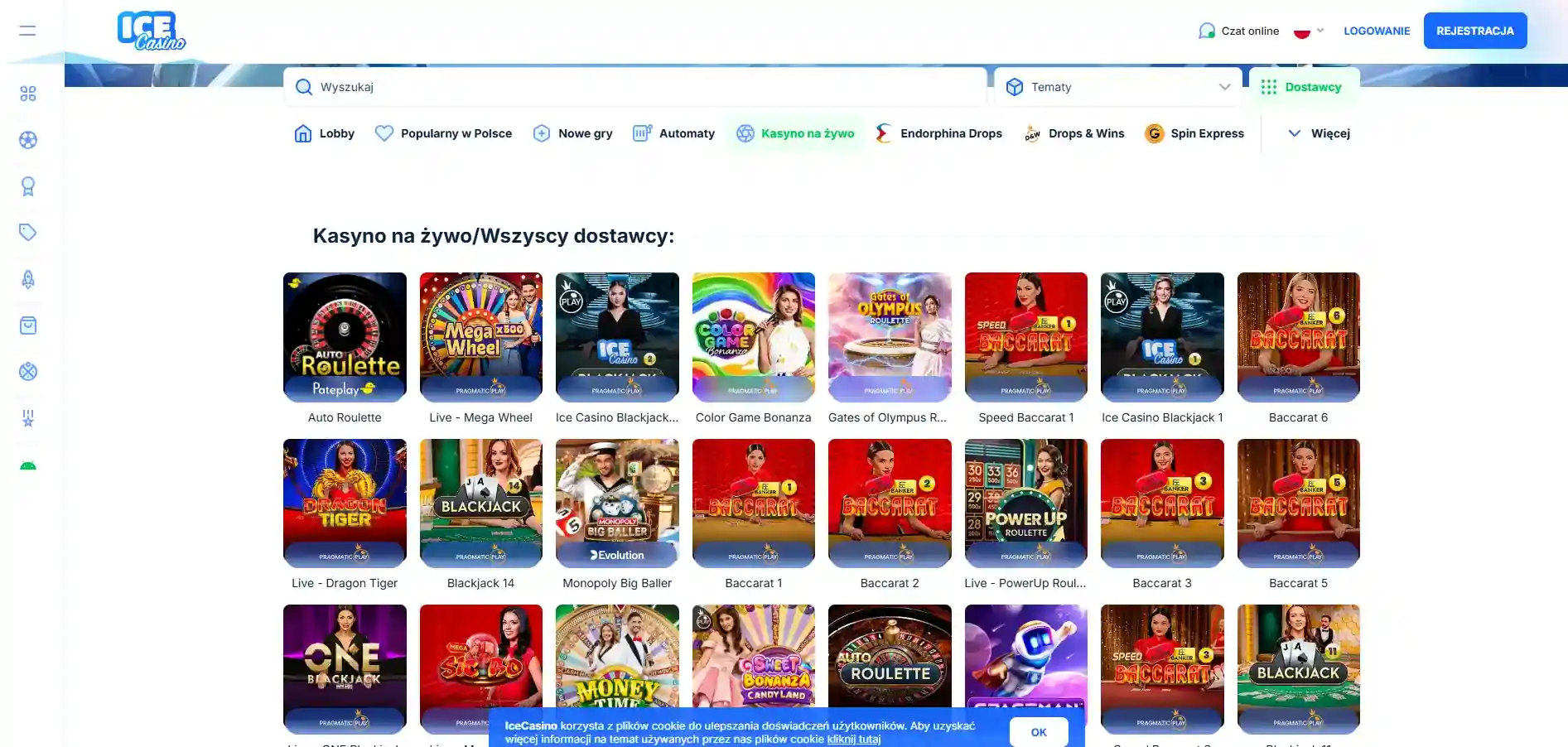This screenshot has height=747, width=1568.
Task: Click the Spin Express gold G icon
Action: pos(1154,133)
